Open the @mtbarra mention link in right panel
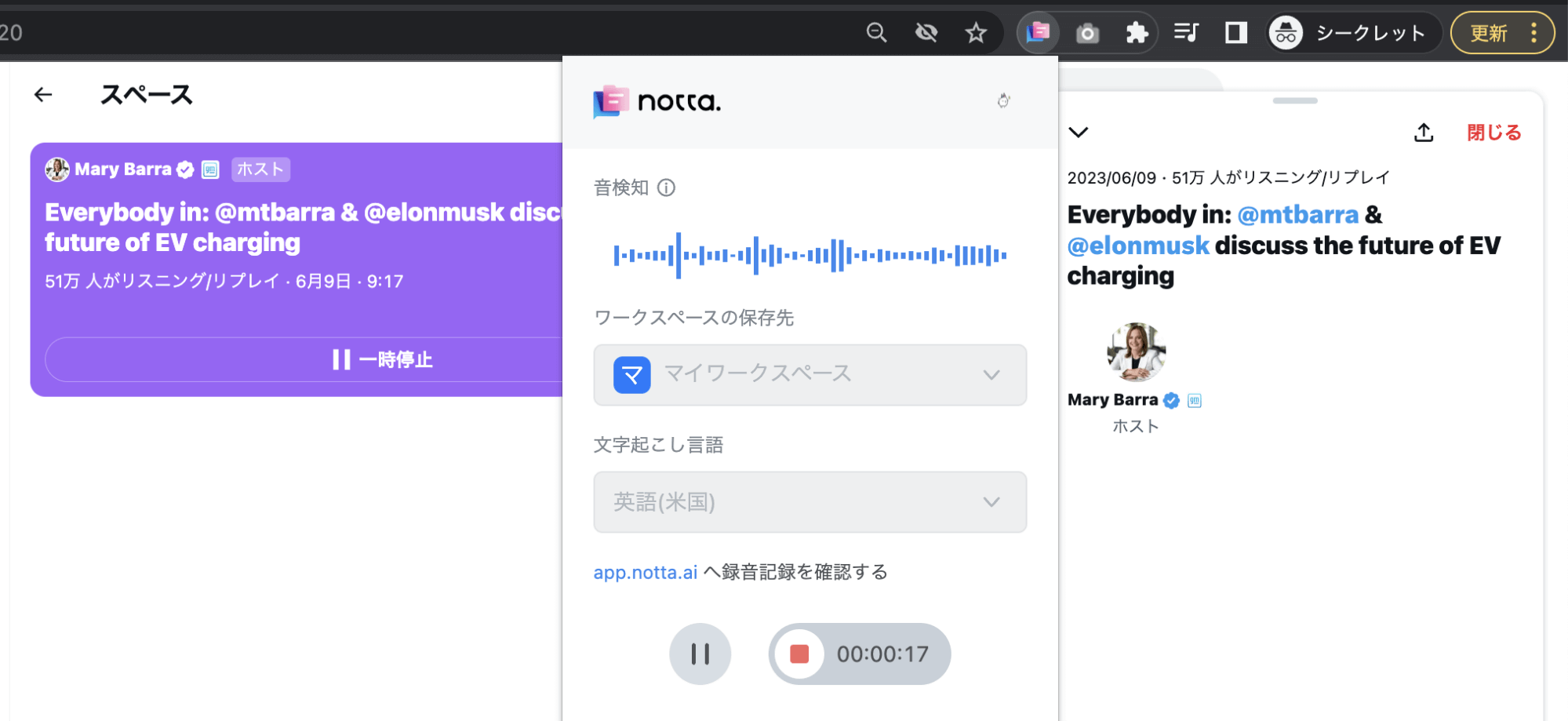1568x721 pixels. click(x=1298, y=215)
